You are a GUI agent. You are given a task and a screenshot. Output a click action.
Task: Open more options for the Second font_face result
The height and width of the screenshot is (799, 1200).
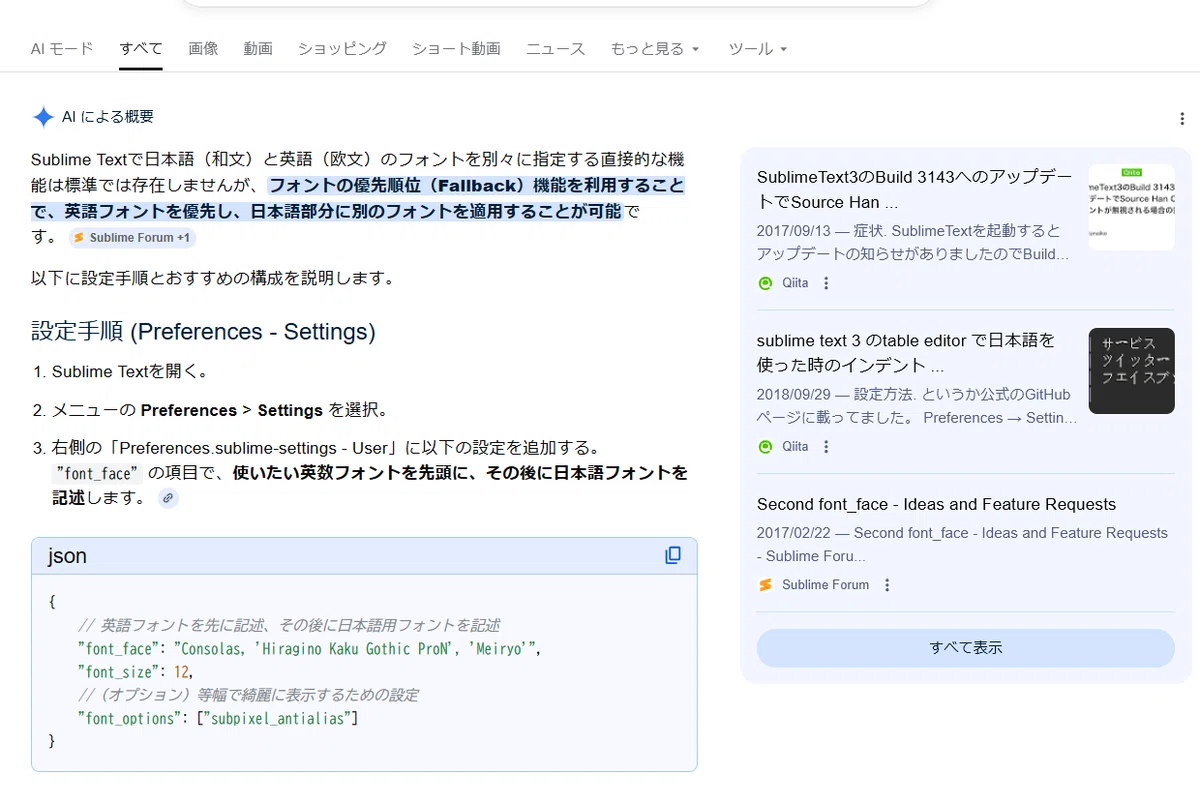coord(886,585)
